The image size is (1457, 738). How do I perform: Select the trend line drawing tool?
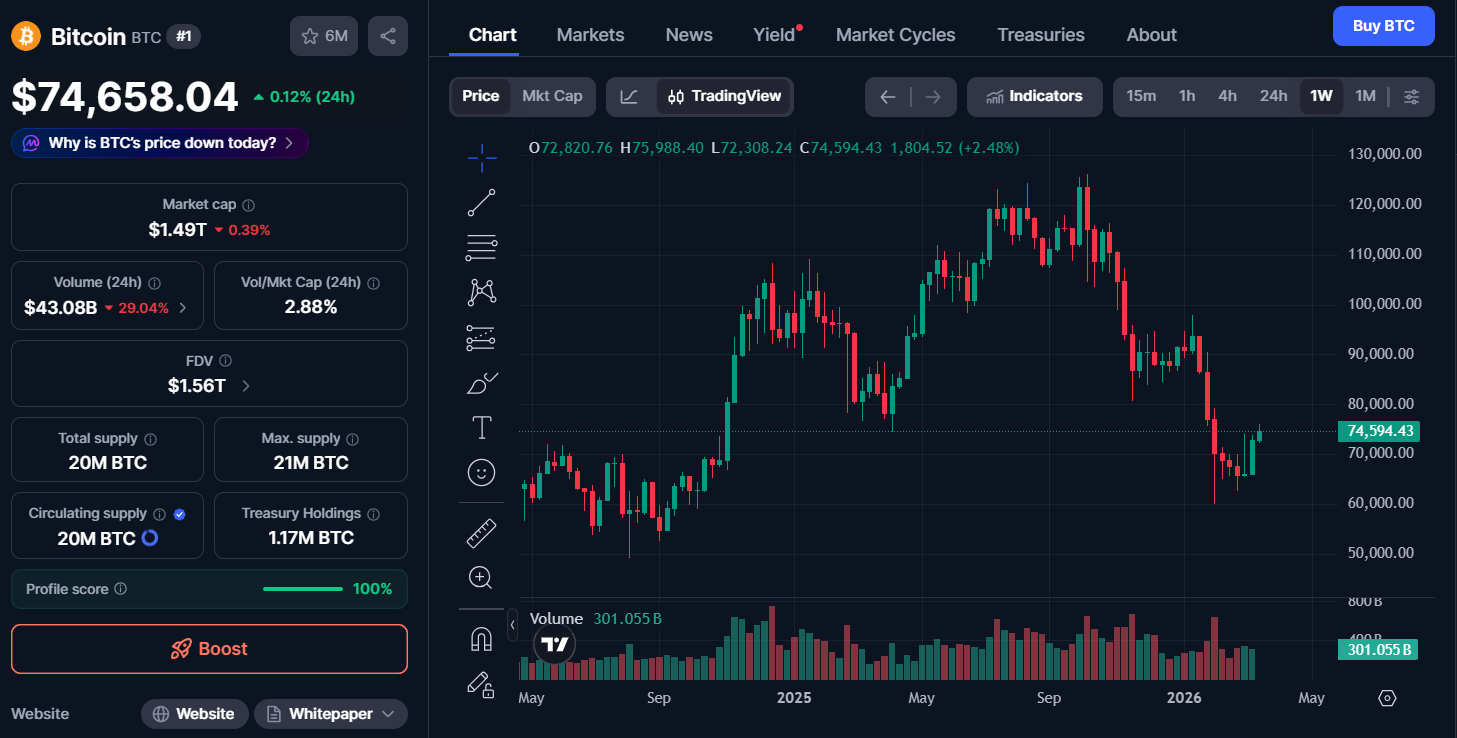(481, 202)
